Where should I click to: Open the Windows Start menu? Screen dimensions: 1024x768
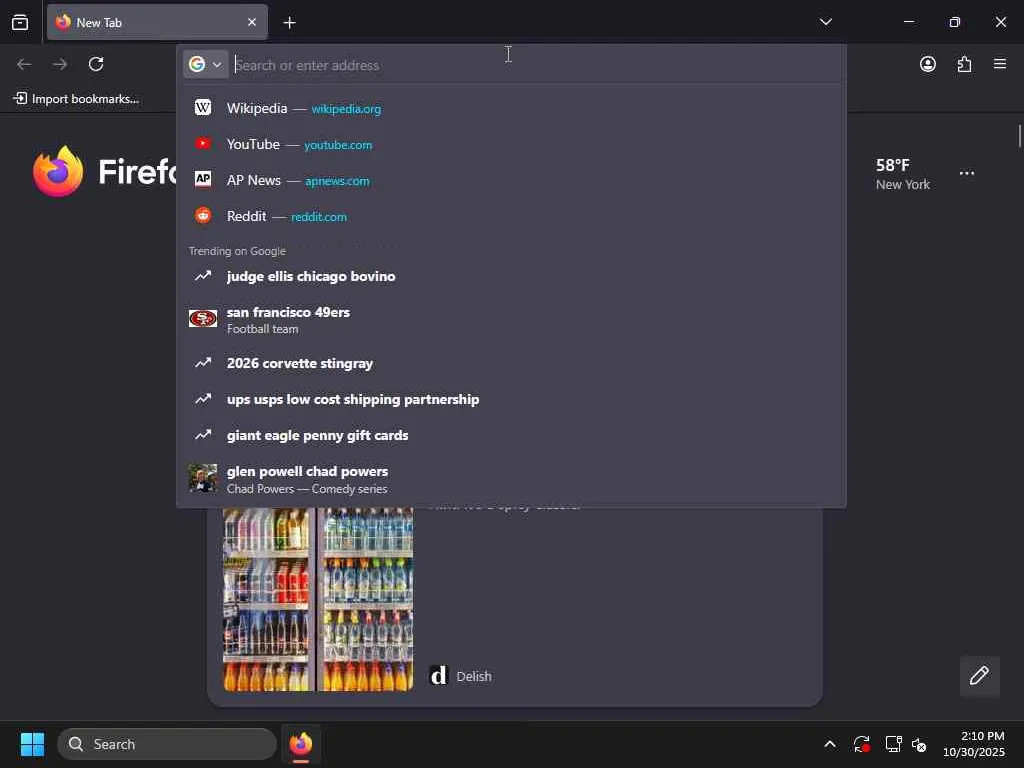(x=32, y=744)
